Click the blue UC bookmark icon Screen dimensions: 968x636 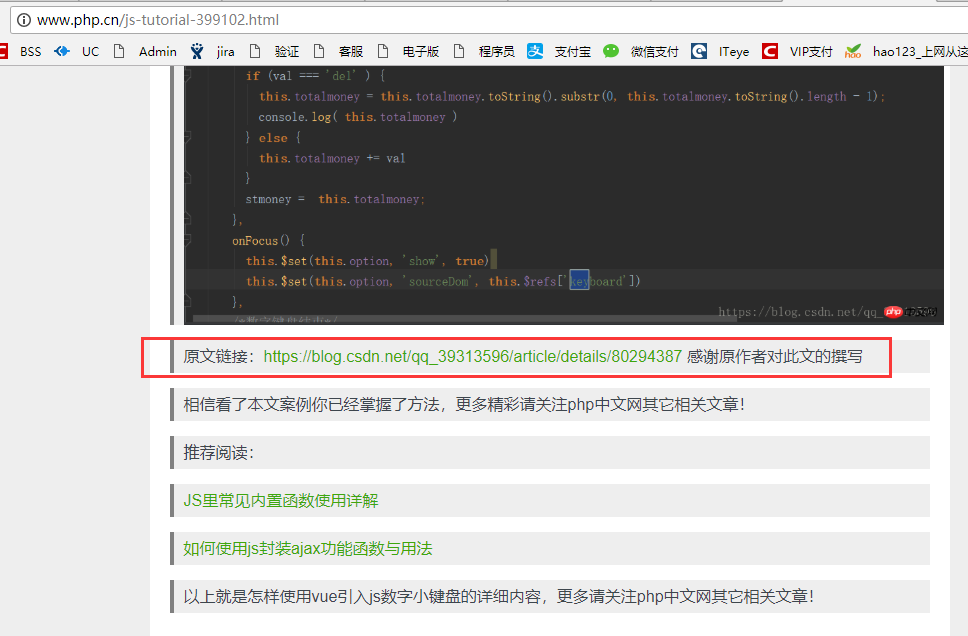pos(62,51)
